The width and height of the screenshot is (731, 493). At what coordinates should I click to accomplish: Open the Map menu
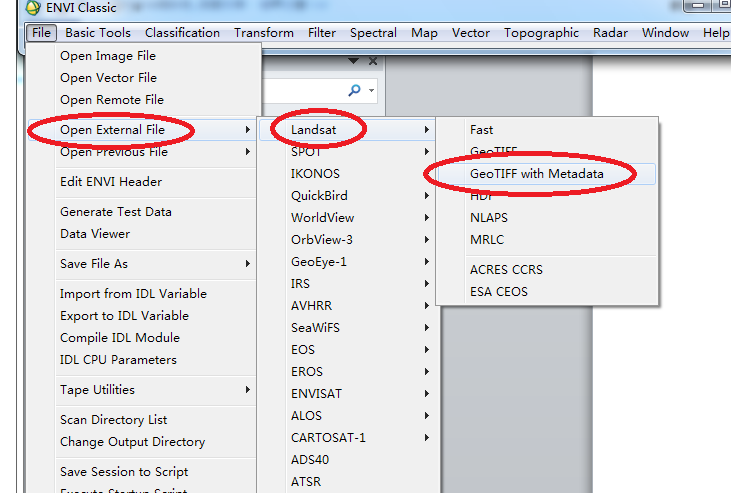click(x=424, y=33)
